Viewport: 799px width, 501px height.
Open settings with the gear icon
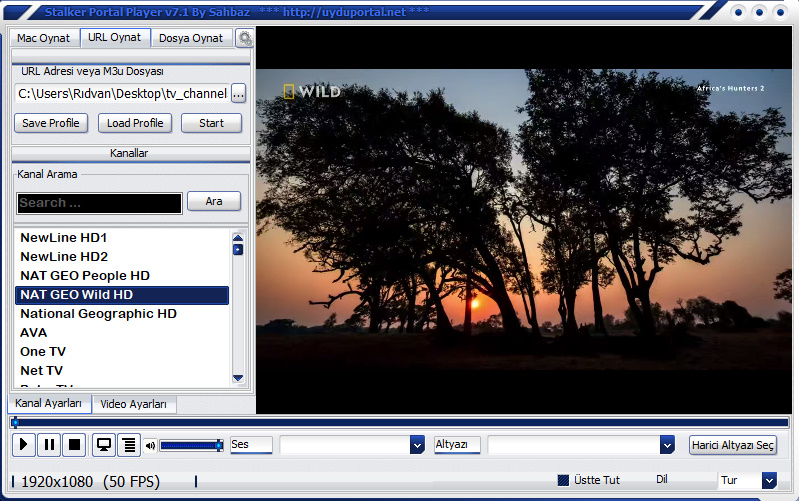point(244,38)
